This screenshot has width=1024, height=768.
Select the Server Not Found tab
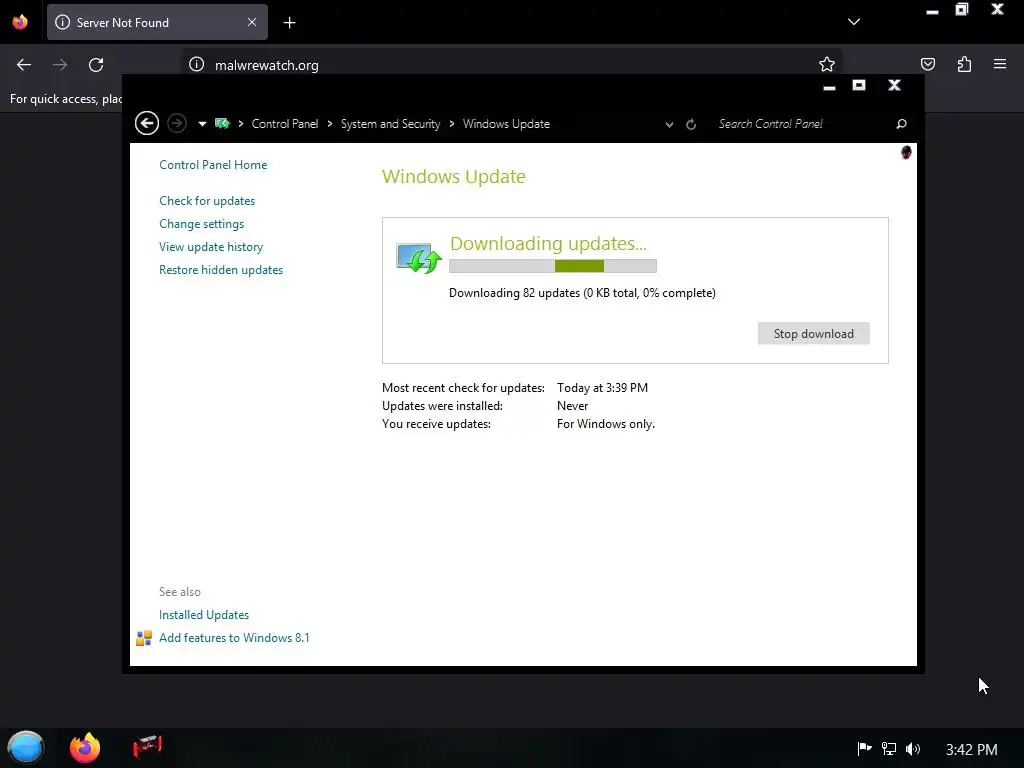pyautogui.click(x=157, y=22)
